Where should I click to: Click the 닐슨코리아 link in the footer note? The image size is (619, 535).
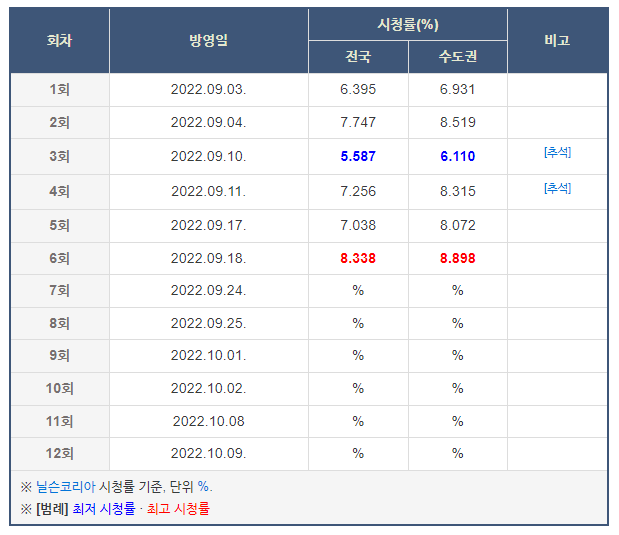(66, 486)
